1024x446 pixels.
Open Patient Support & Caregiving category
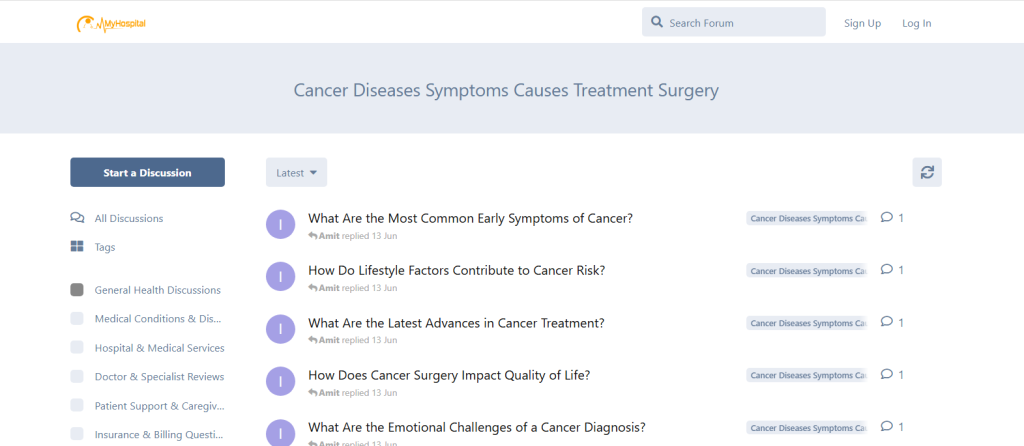pos(160,406)
